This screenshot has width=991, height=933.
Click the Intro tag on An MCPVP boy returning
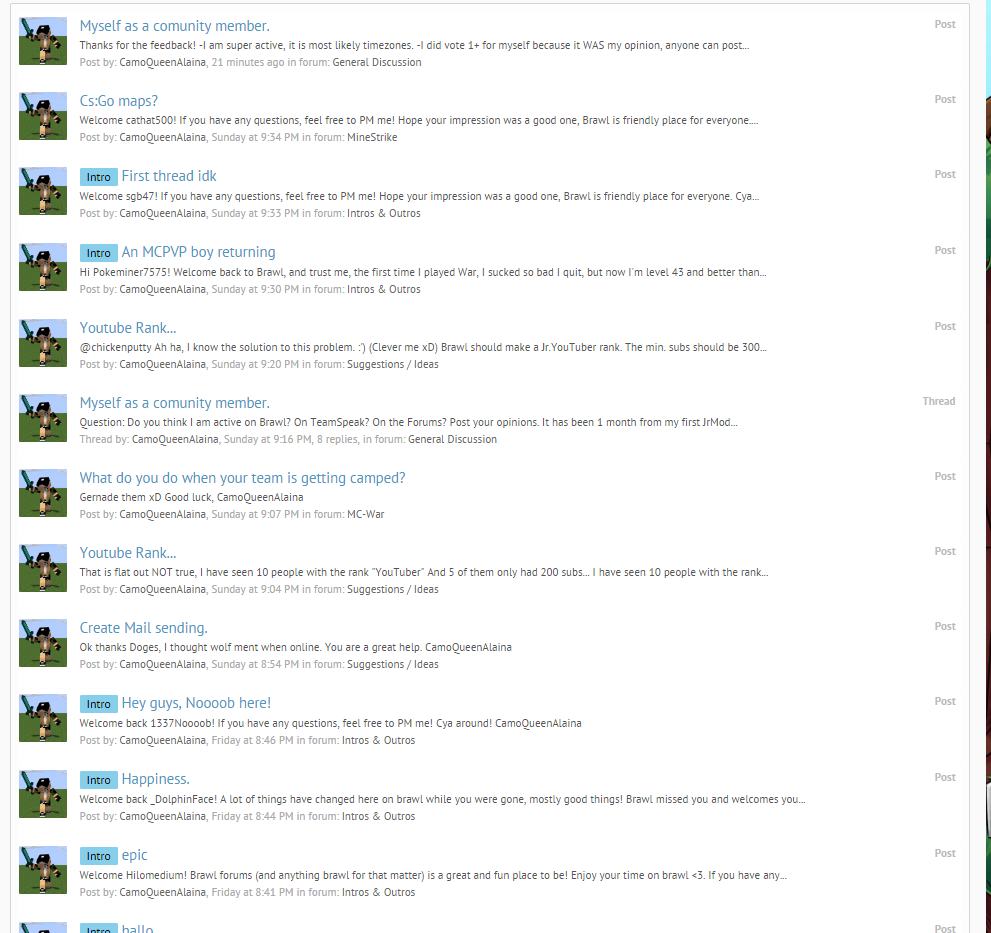(99, 253)
